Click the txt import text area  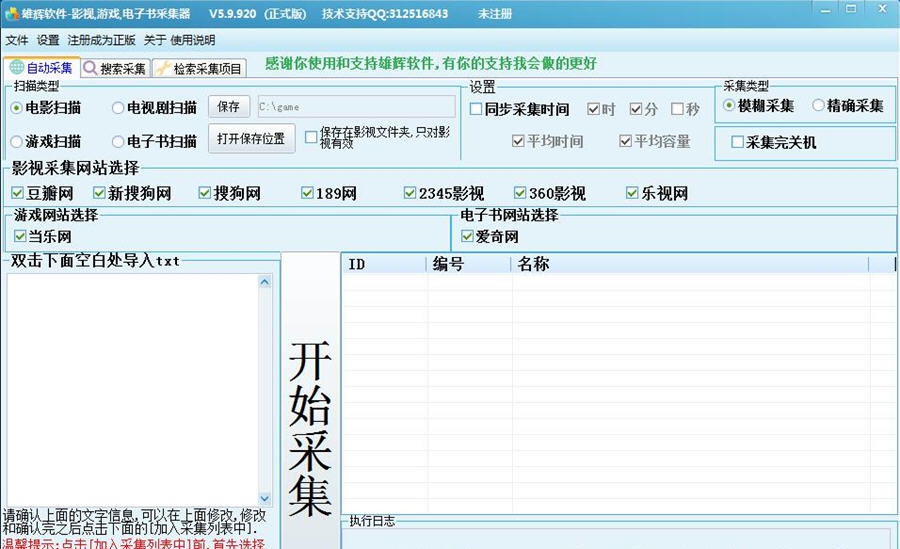133,391
